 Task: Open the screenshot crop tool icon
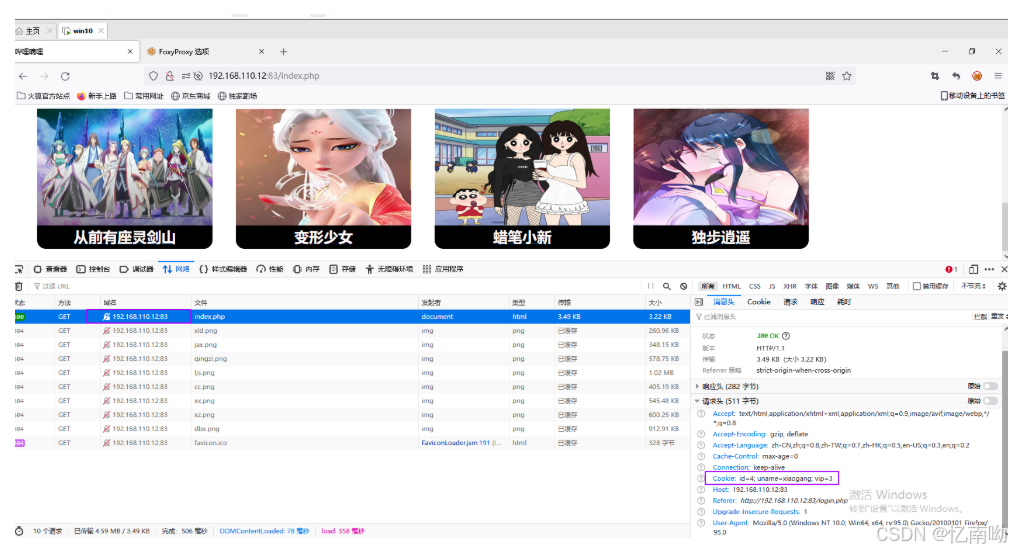click(935, 76)
